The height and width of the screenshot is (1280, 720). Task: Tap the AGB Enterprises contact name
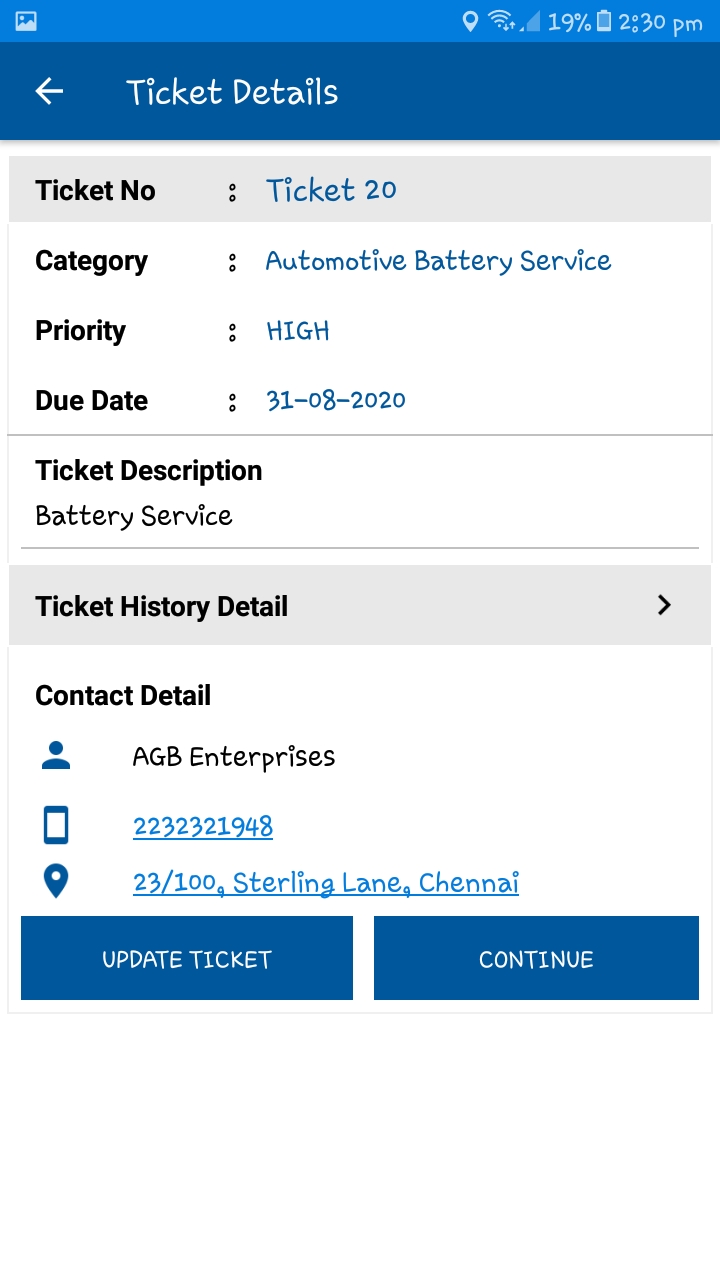(x=234, y=757)
